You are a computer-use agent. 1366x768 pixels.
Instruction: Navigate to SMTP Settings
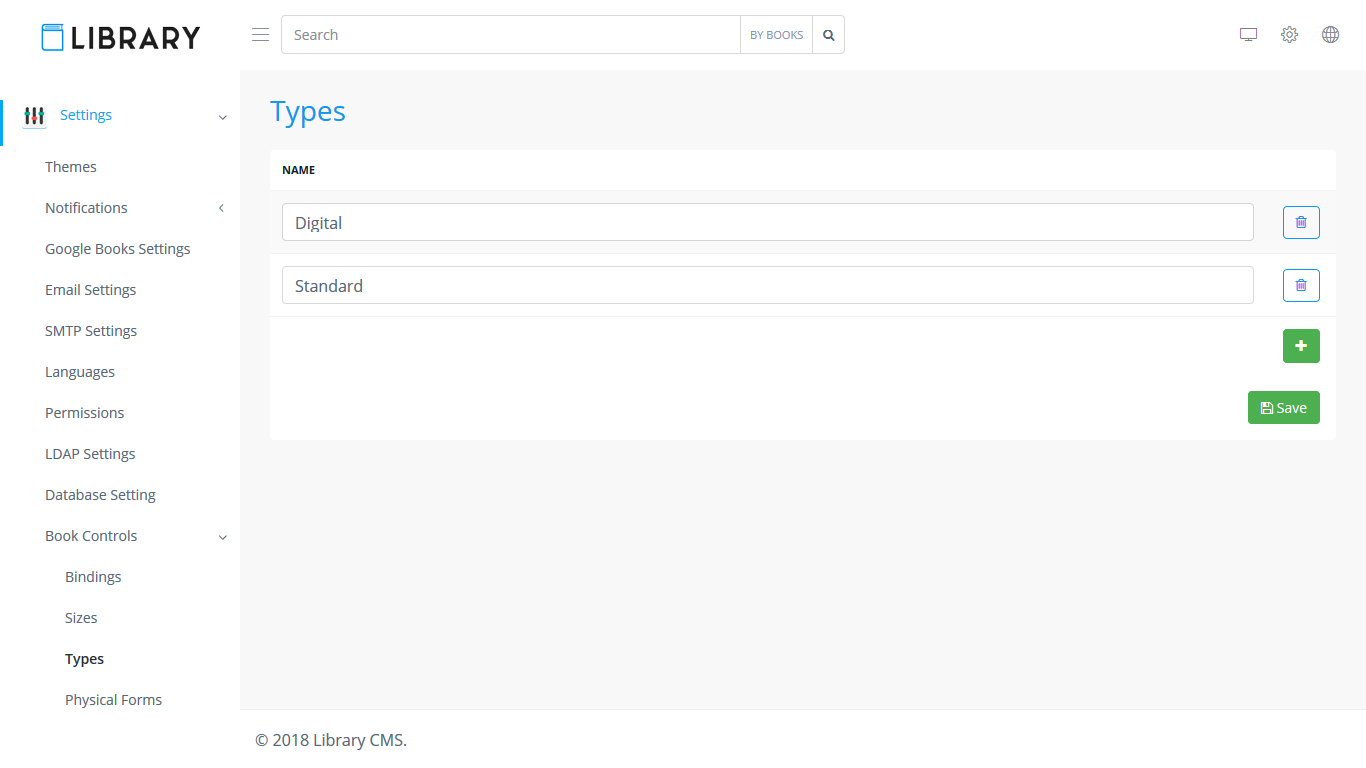[91, 331]
